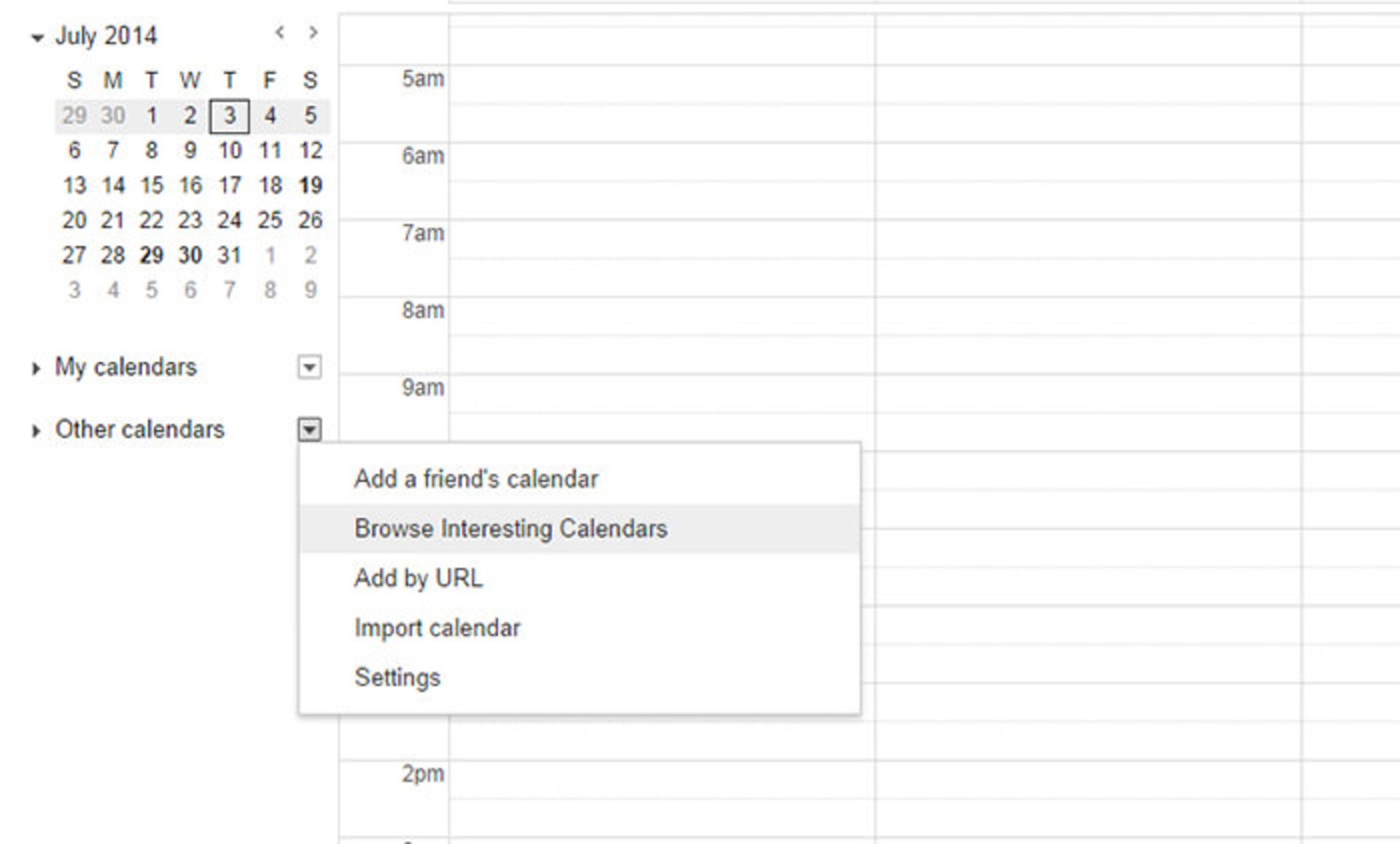This screenshot has height=844, width=1400.
Task: Choose Add a friend's calendar
Action: pos(476,479)
